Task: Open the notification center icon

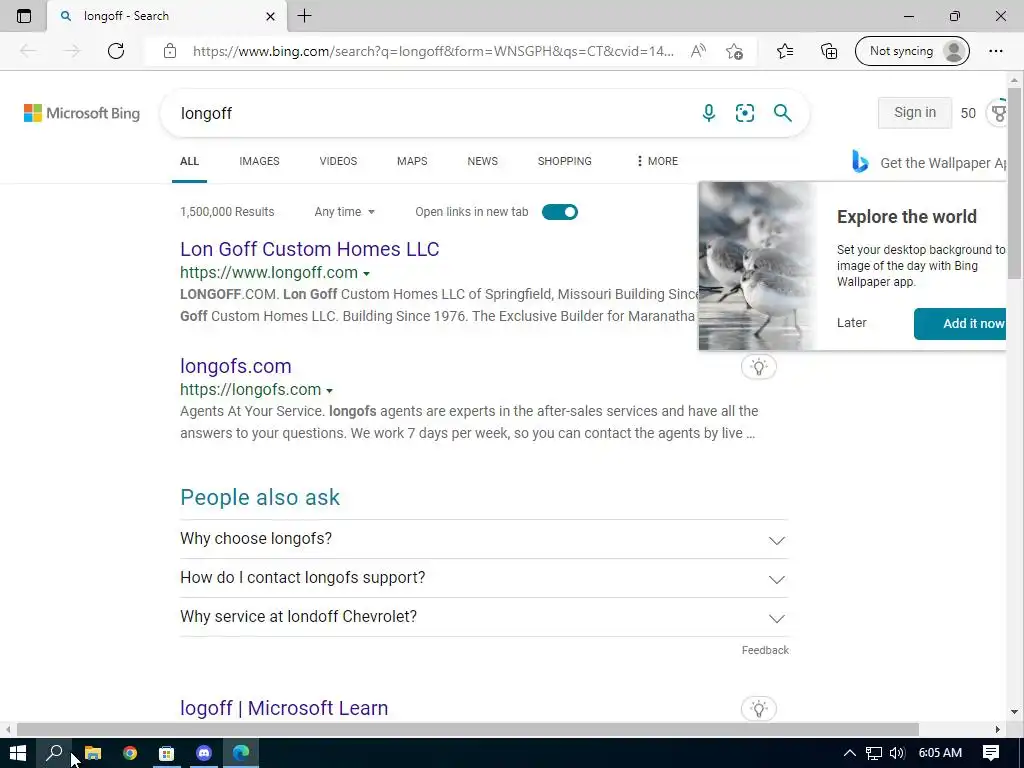Action: tap(991, 753)
